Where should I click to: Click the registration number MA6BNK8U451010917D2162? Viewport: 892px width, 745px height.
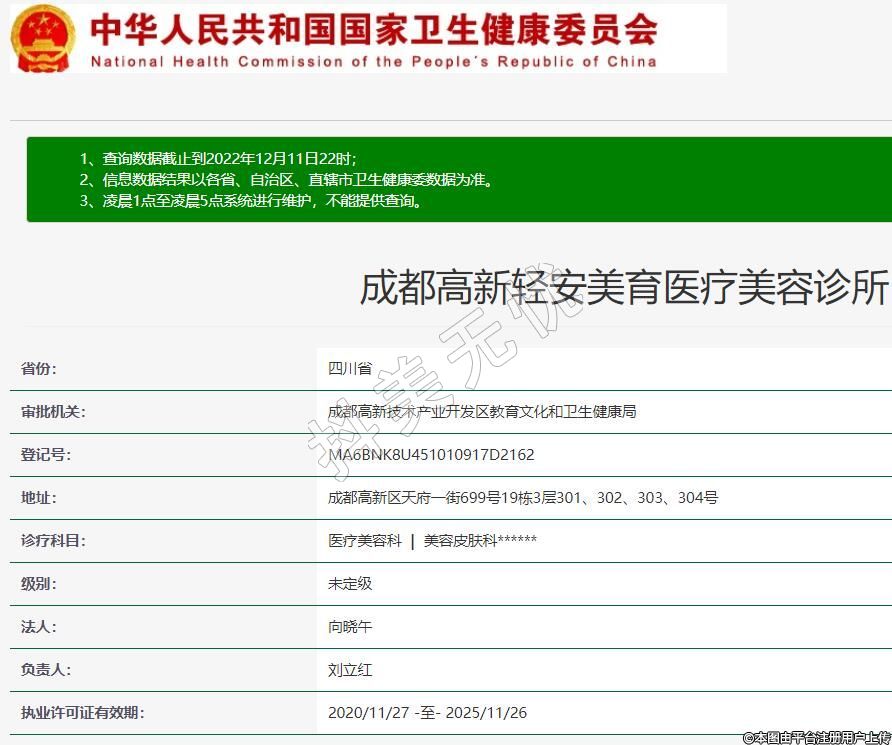tap(431, 455)
